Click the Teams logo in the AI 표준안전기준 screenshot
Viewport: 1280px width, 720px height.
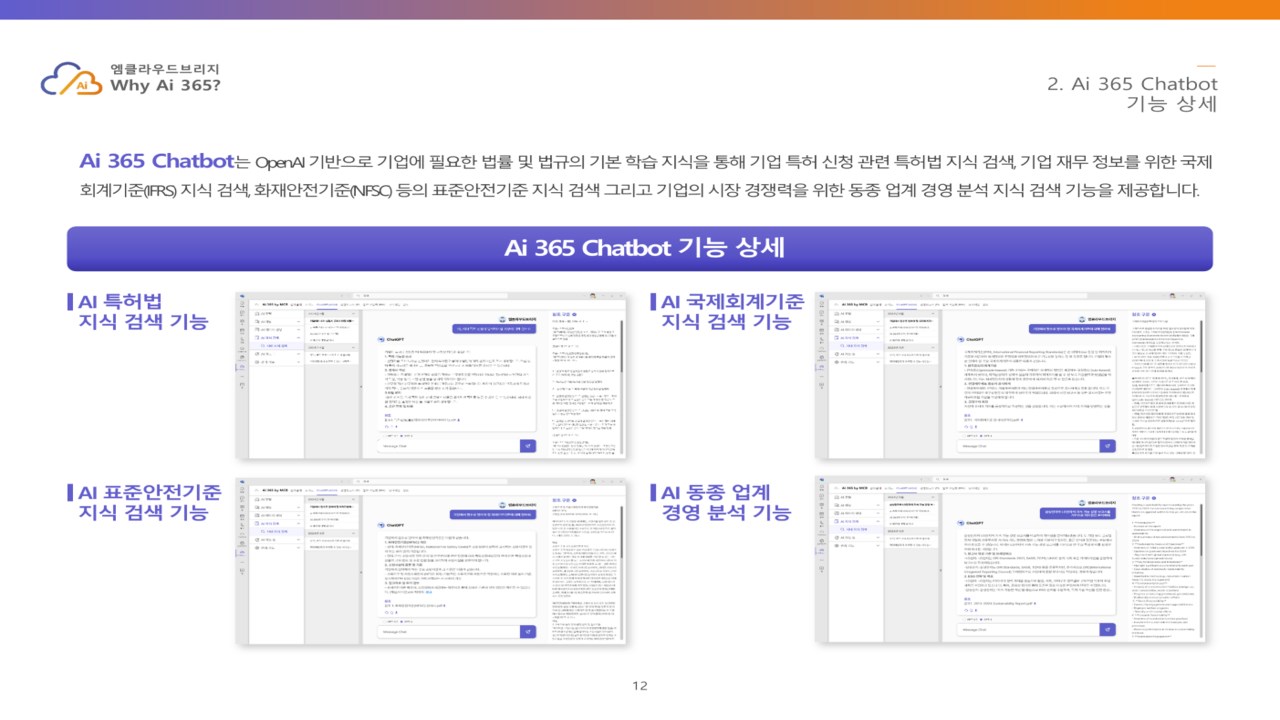click(x=242, y=481)
